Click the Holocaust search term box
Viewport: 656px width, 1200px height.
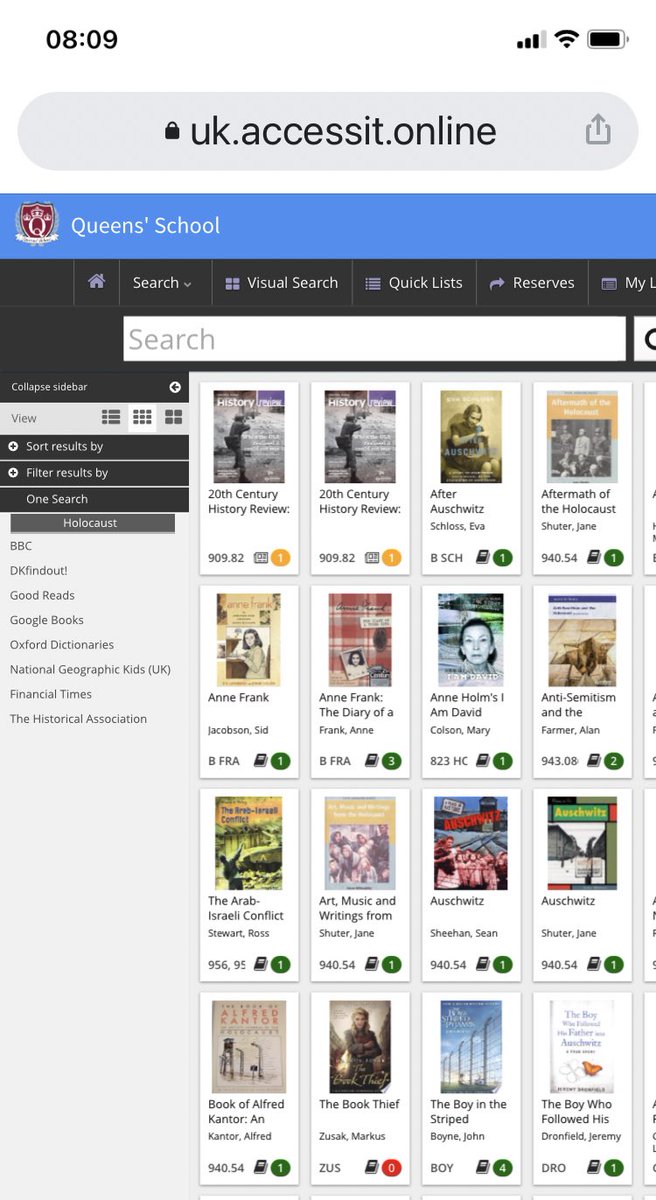pyautogui.click(x=91, y=523)
